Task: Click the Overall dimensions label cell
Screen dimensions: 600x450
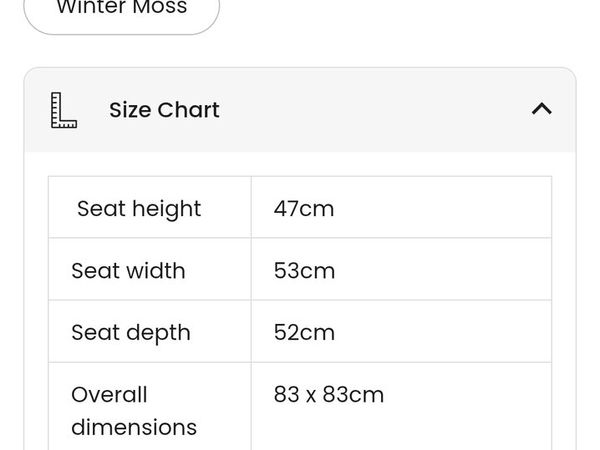Action: 150,406
